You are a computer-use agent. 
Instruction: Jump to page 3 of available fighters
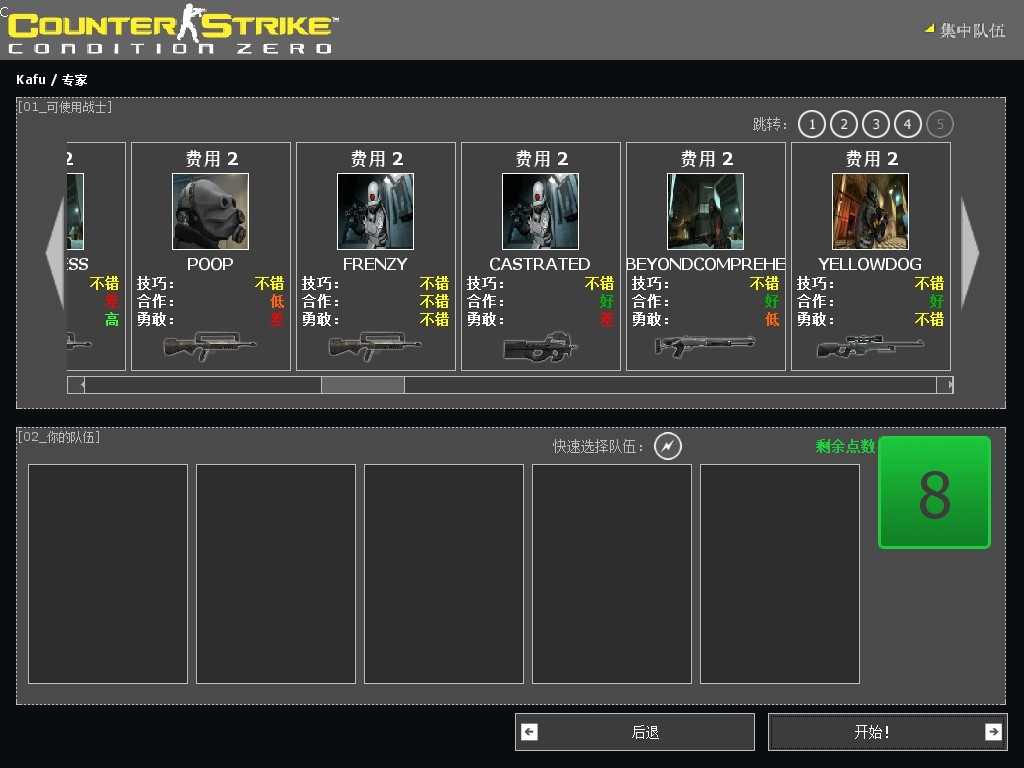point(876,124)
